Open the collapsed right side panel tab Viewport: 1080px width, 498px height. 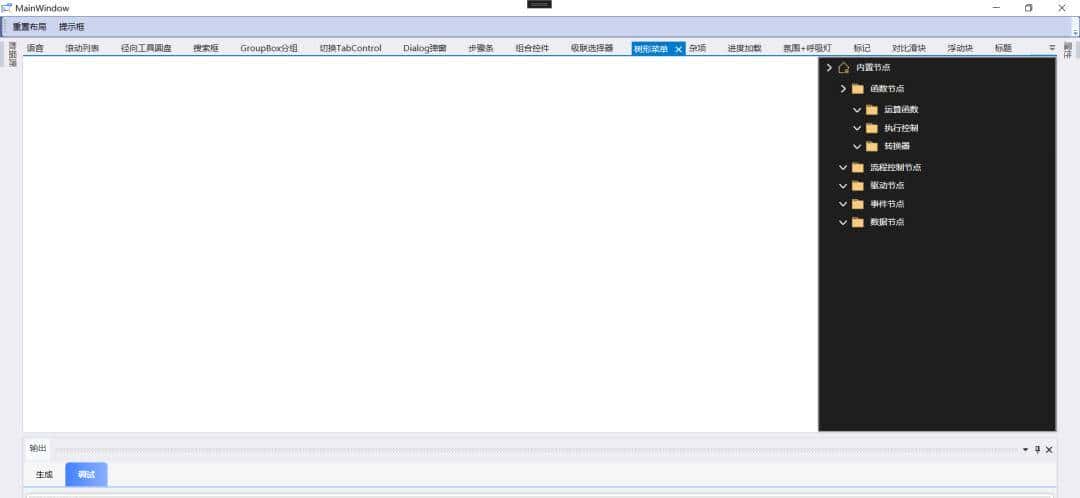(x=1068, y=50)
